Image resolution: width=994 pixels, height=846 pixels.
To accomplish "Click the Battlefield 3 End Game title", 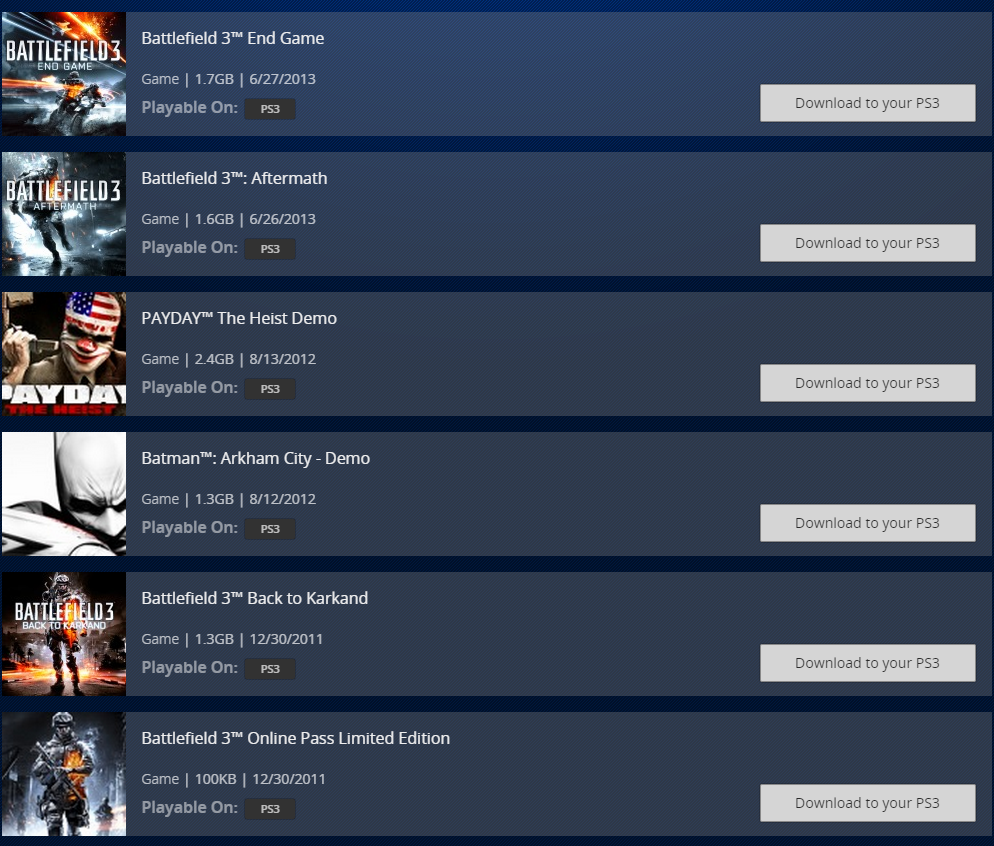I will coord(233,38).
